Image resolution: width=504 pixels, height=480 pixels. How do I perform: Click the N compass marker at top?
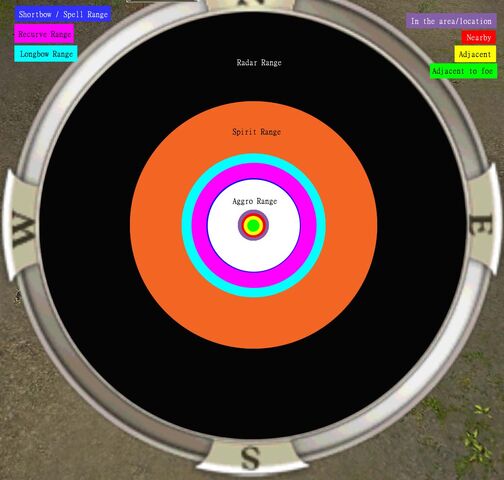point(251,2)
